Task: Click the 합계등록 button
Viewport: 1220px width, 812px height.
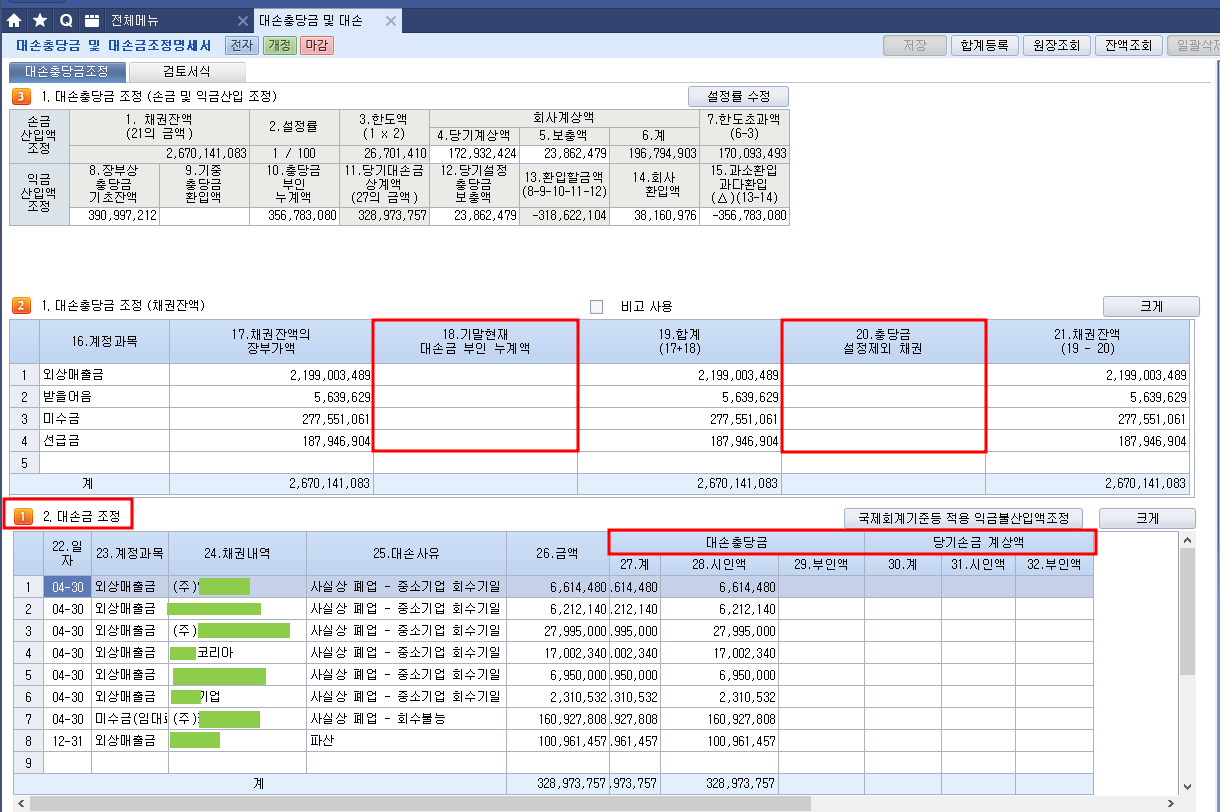Action: click(x=984, y=45)
